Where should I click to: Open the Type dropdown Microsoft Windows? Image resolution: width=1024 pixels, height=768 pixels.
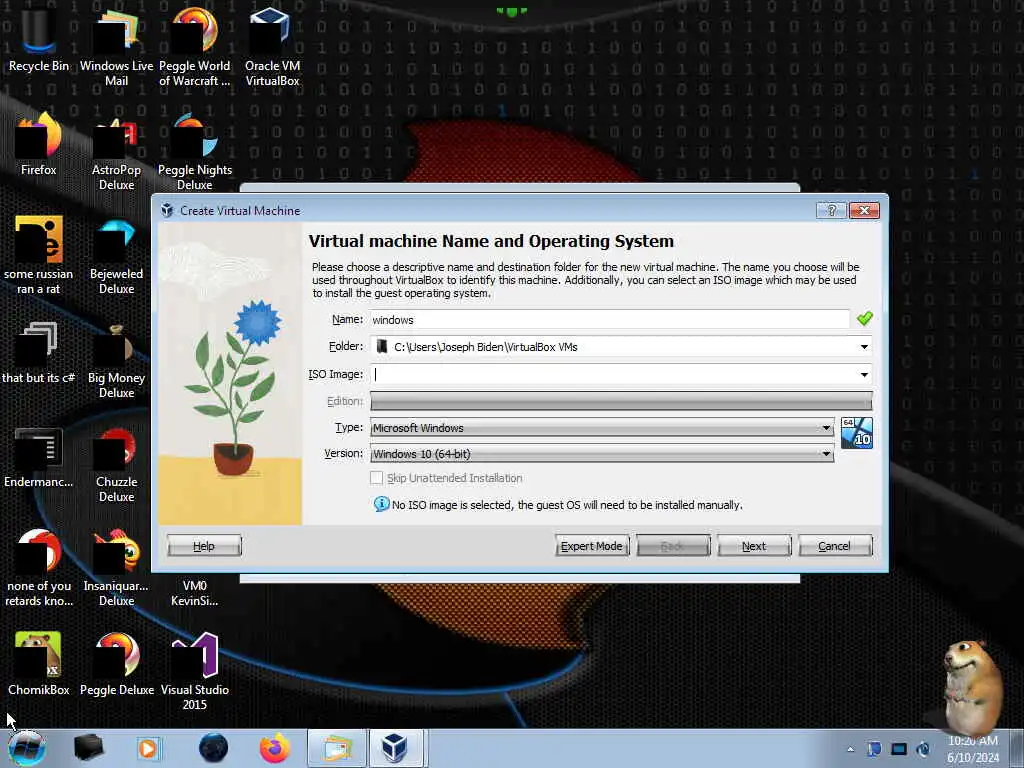click(x=601, y=428)
